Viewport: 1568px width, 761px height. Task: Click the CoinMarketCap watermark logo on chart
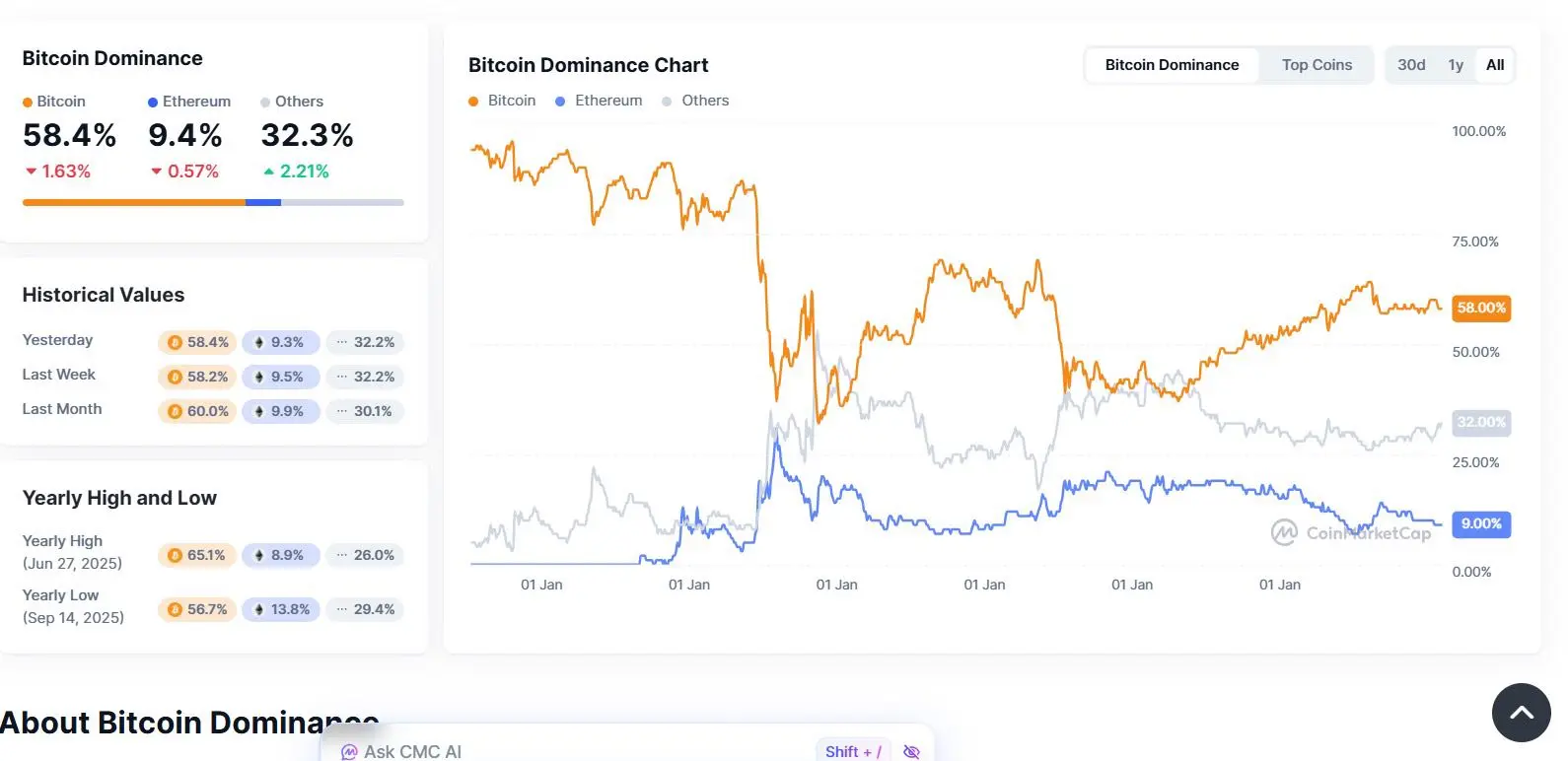[x=1283, y=532]
